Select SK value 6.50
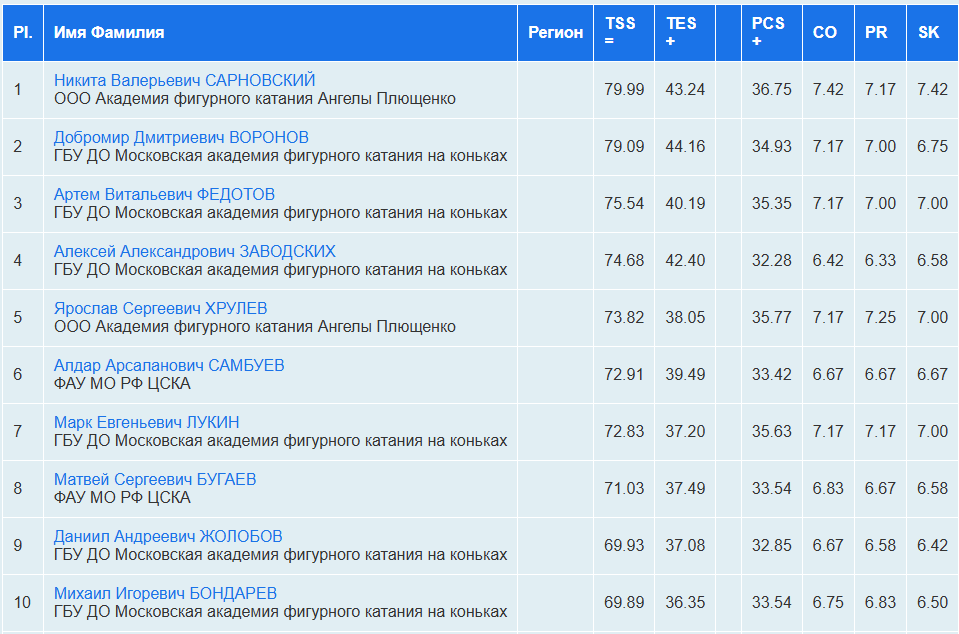 [932, 602]
